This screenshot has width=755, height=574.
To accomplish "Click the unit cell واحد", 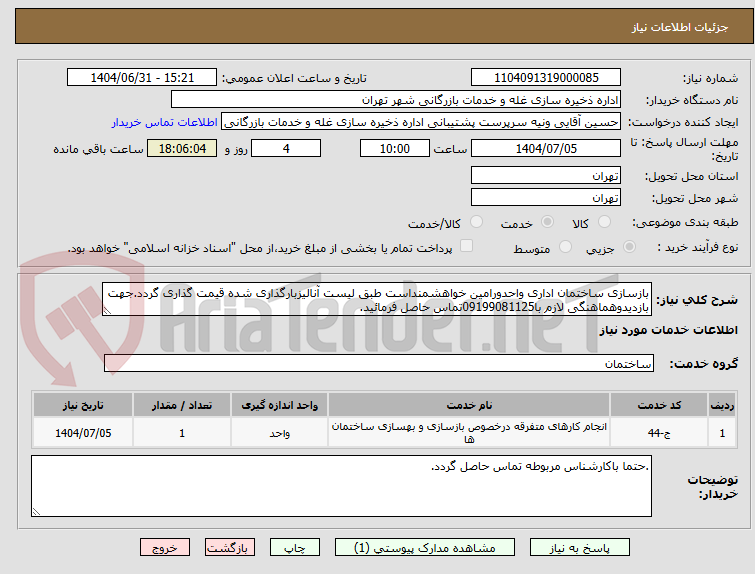I will click(279, 433).
